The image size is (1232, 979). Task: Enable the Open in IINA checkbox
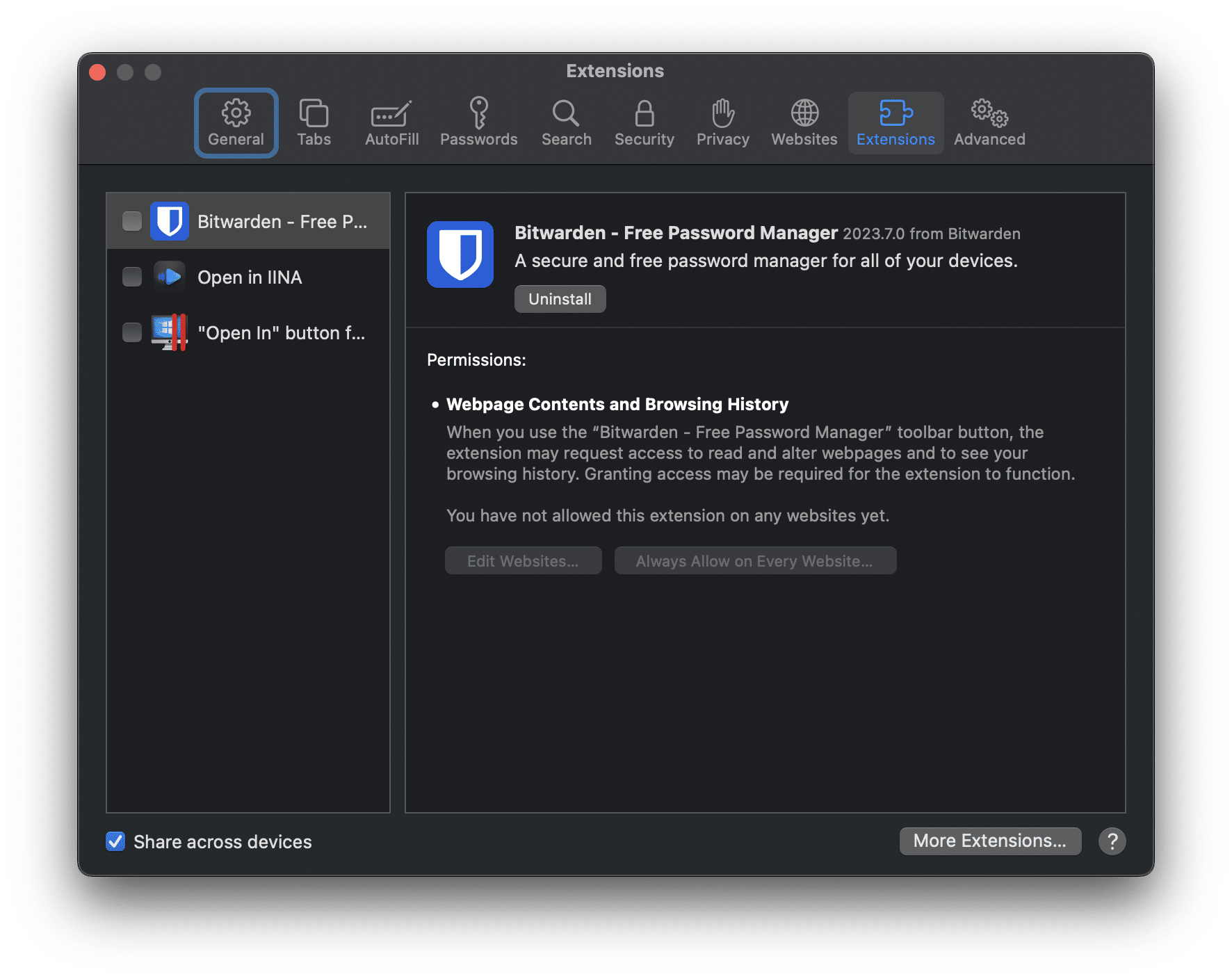click(132, 277)
